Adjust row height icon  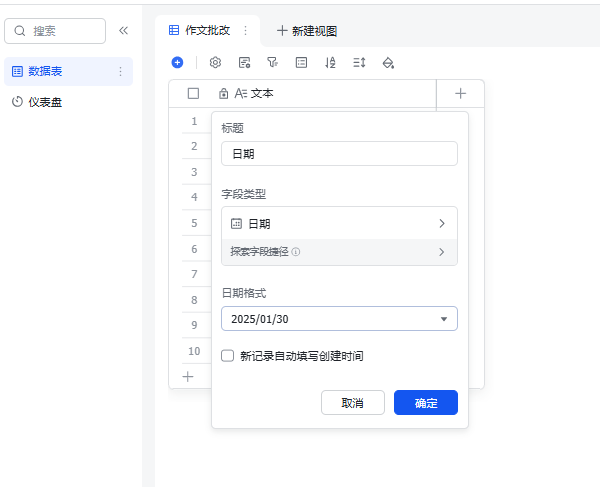359,62
